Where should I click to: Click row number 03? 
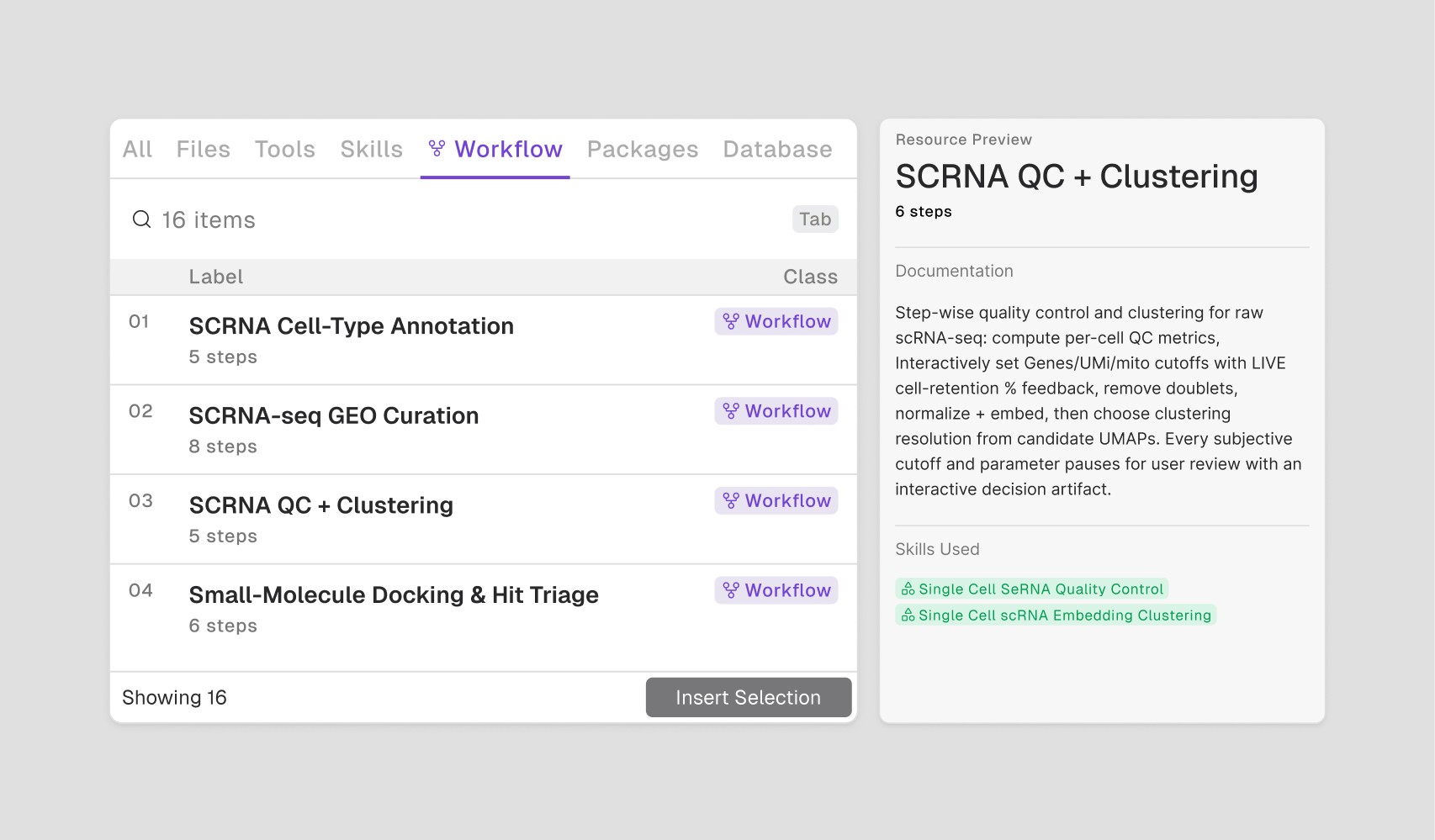[140, 500]
